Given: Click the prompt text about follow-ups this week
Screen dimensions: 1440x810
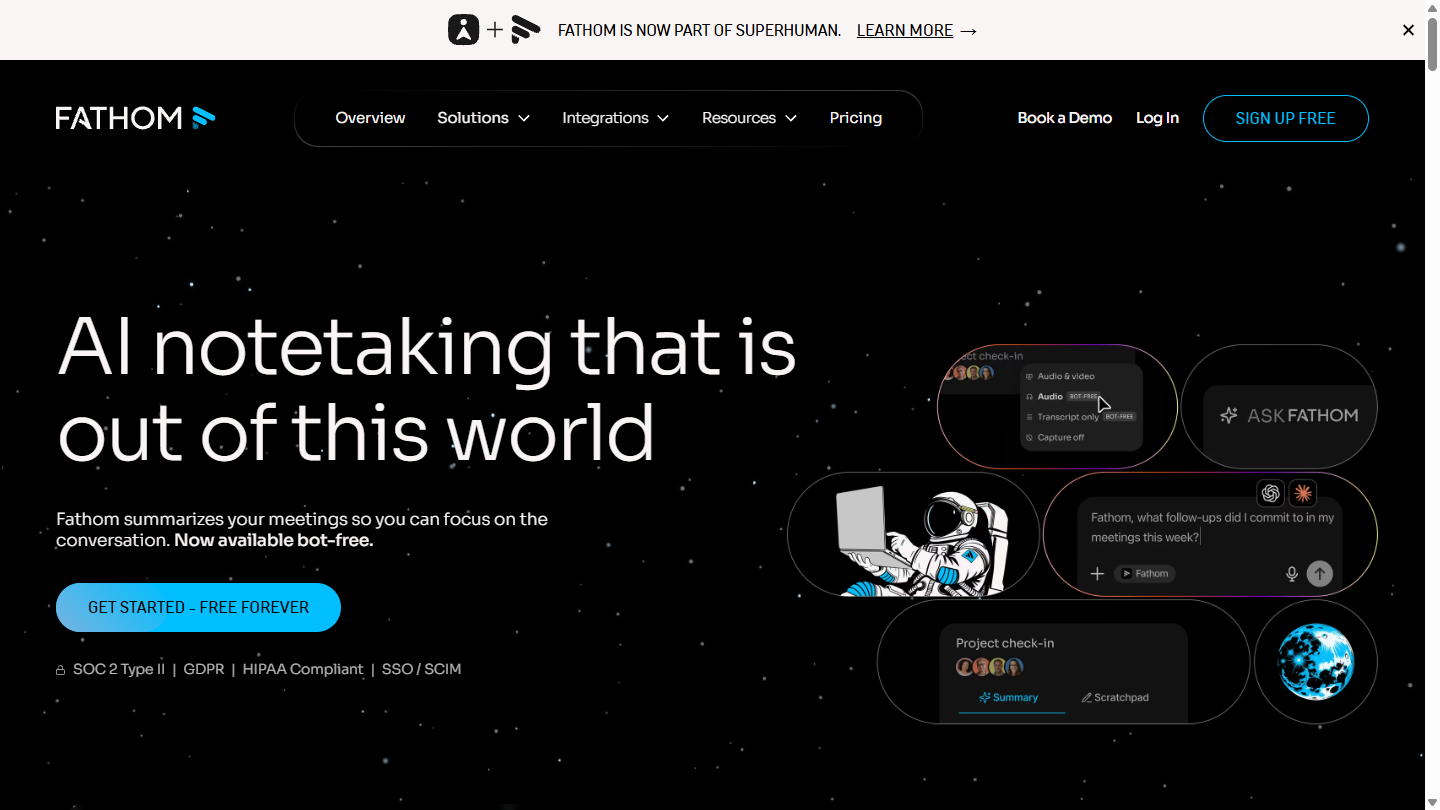Looking at the screenshot, I should [1212, 528].
